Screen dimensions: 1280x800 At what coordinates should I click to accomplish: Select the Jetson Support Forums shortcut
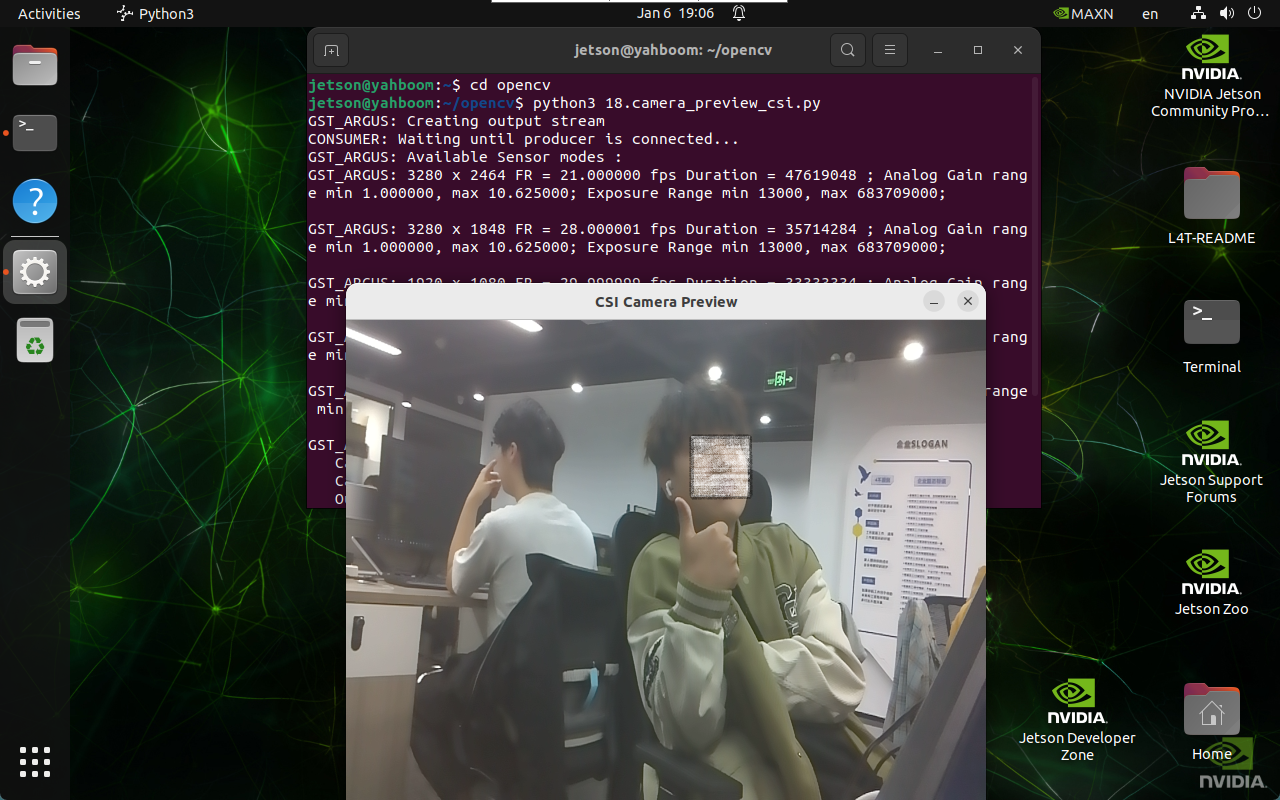coord(1211,460)
